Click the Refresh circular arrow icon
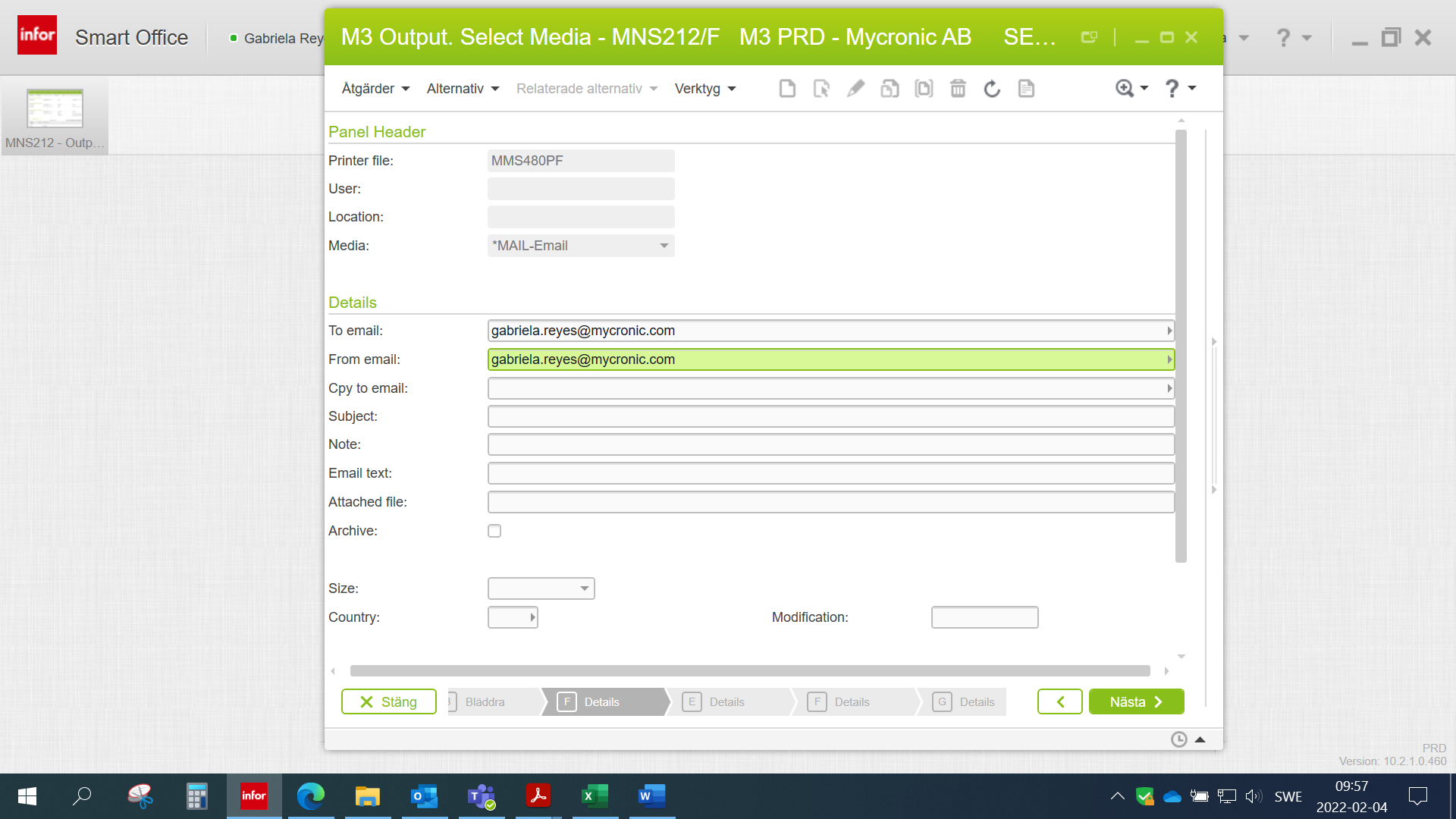Screen dimensions: 1456x819 (x=992, y=89)
